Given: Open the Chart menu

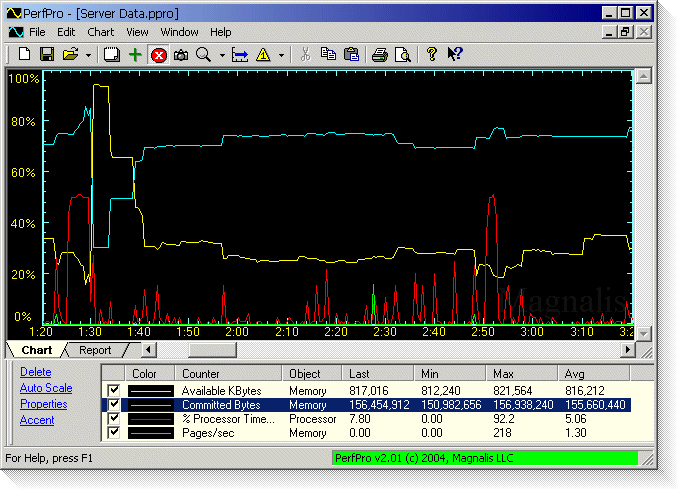Looking at the screenshot, I should coord(101,32).
